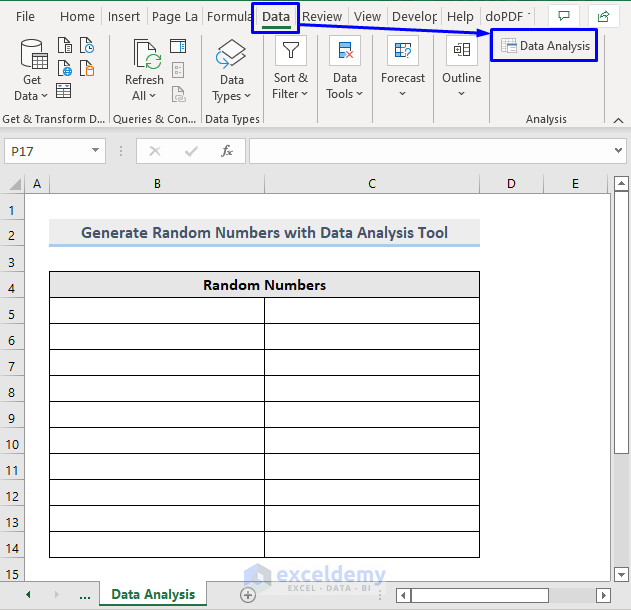Switch to the Review tab
Viewport: 631px width, 610px height.
click(x=322, y=16)
